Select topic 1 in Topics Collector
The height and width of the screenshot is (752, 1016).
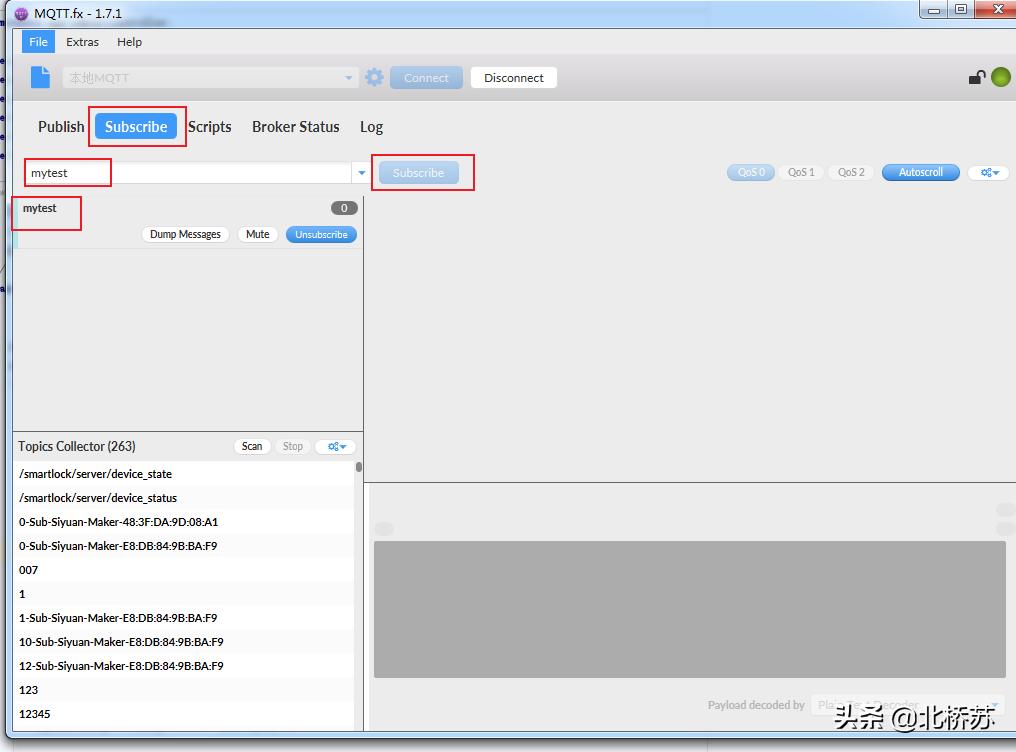click(x=184, y=594)
